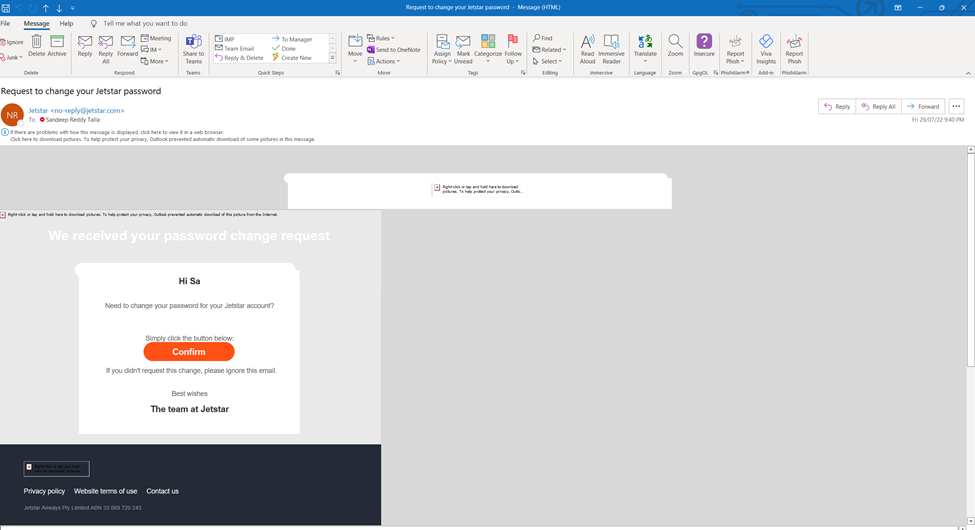Open the File menu

6,24
